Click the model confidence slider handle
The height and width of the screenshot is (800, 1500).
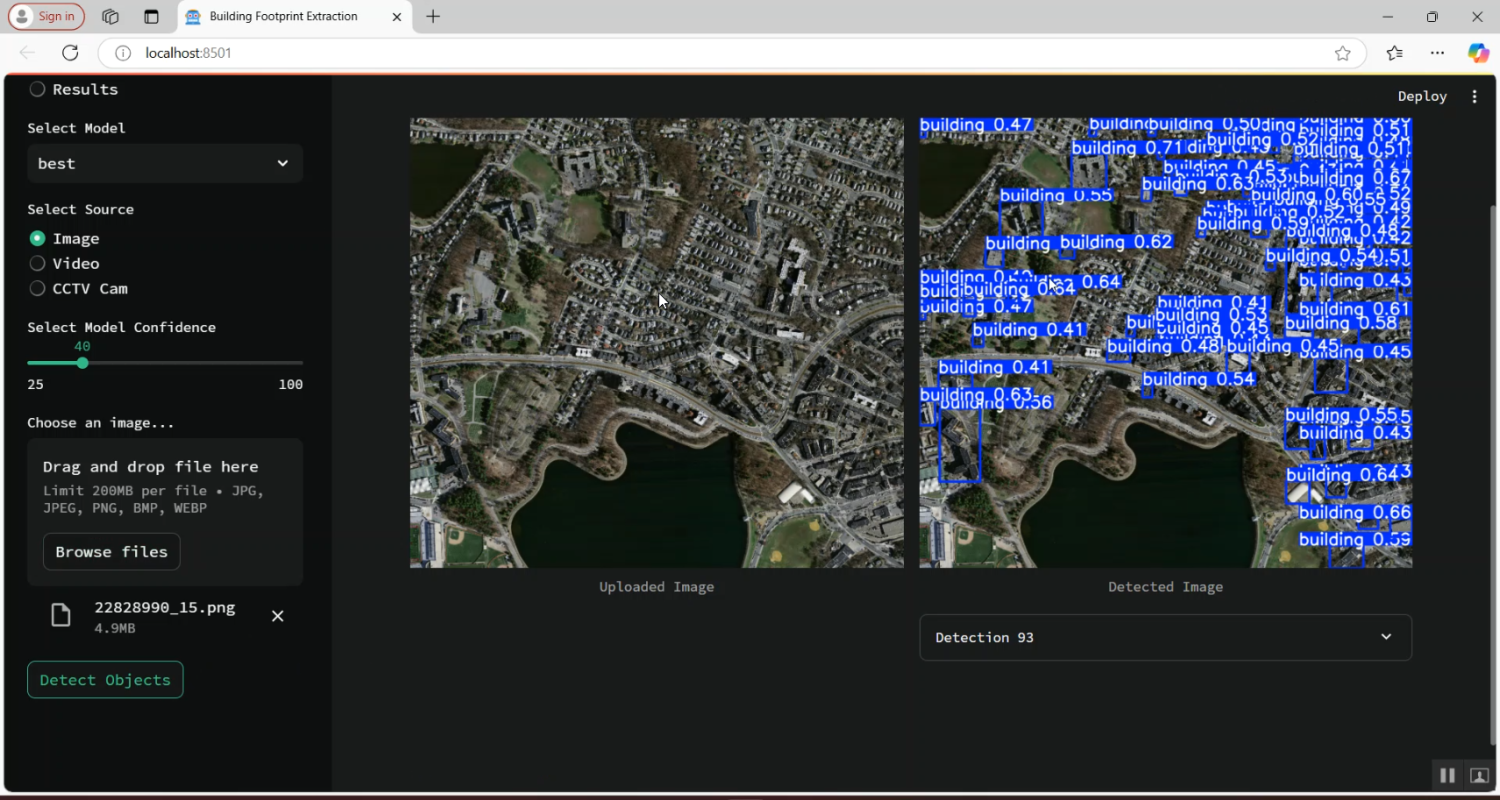pyautogui.click(x=82, y=363)
